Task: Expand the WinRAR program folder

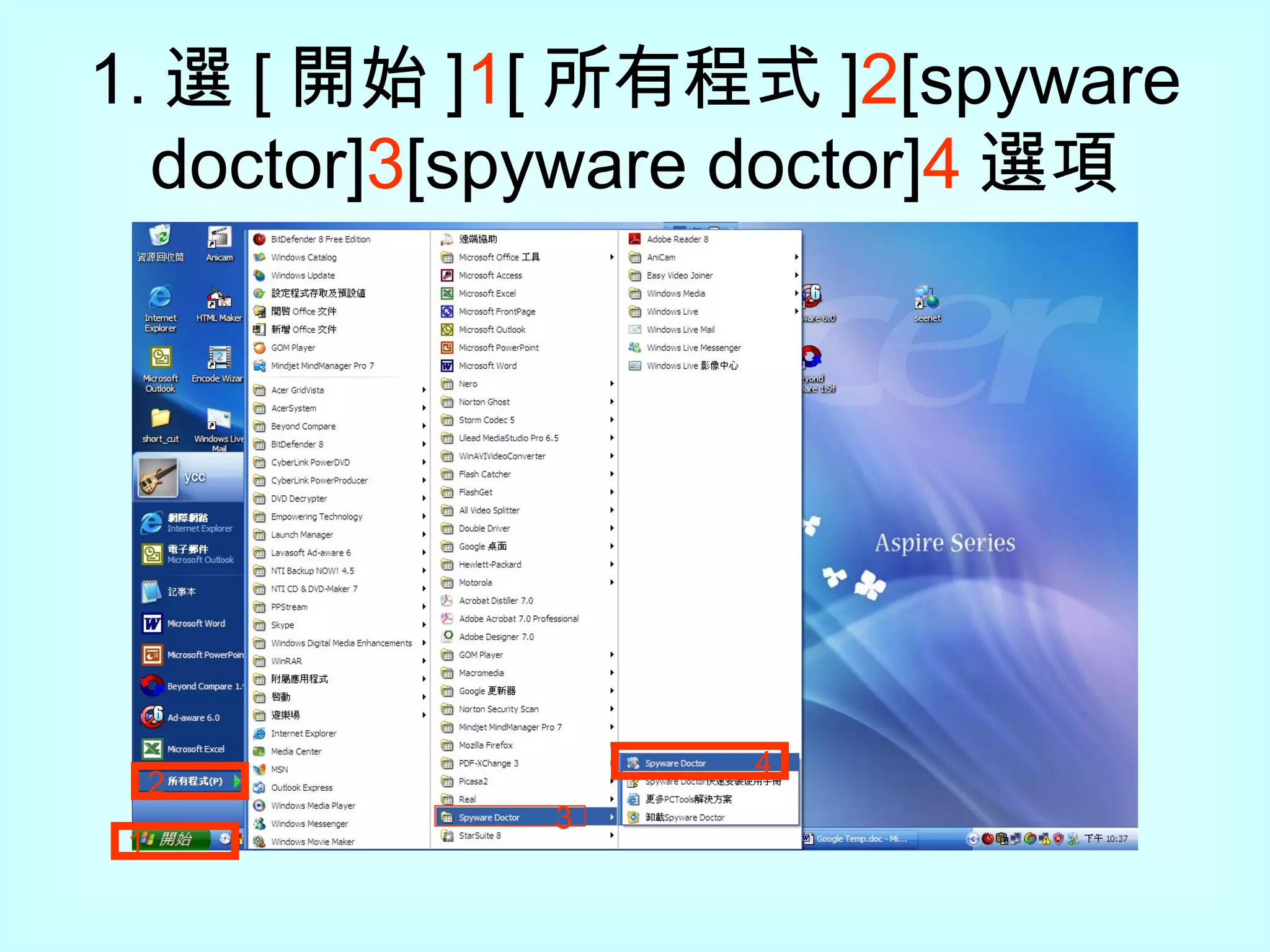Action: pos(339,661)
